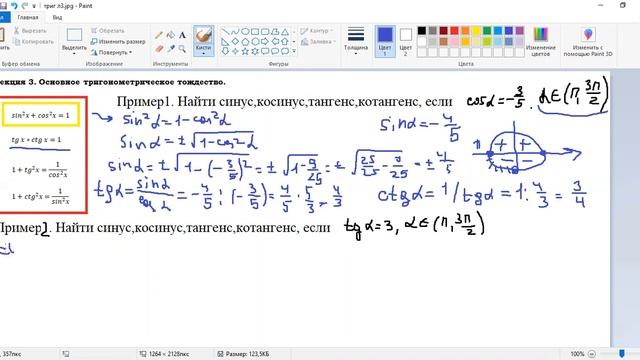The height and width of the screenshot is (360, 640).
Task: Pick the Right arrow shape
Action: [265, 42]
